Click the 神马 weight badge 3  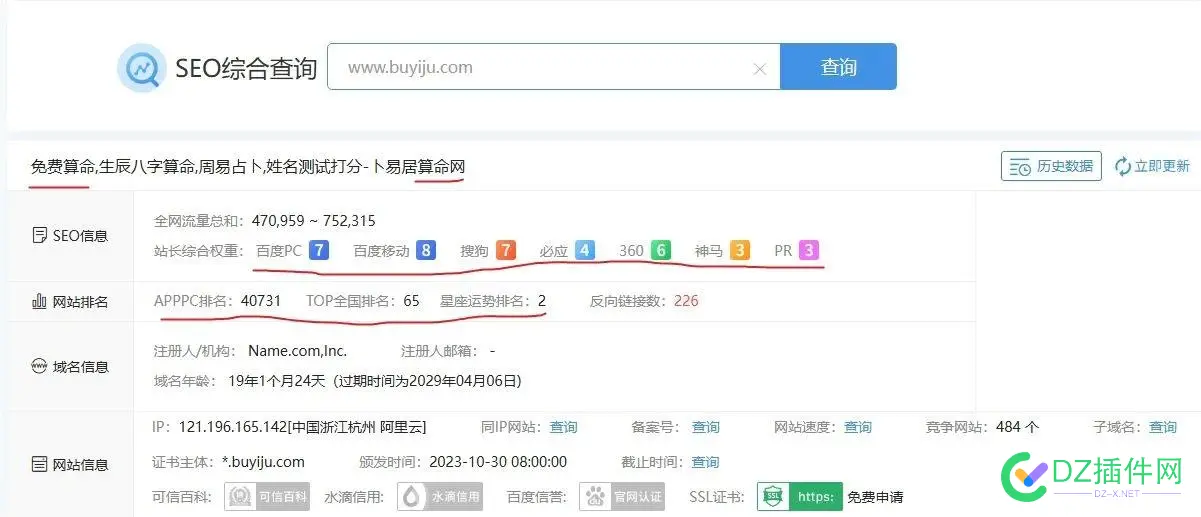click(739, 250)
